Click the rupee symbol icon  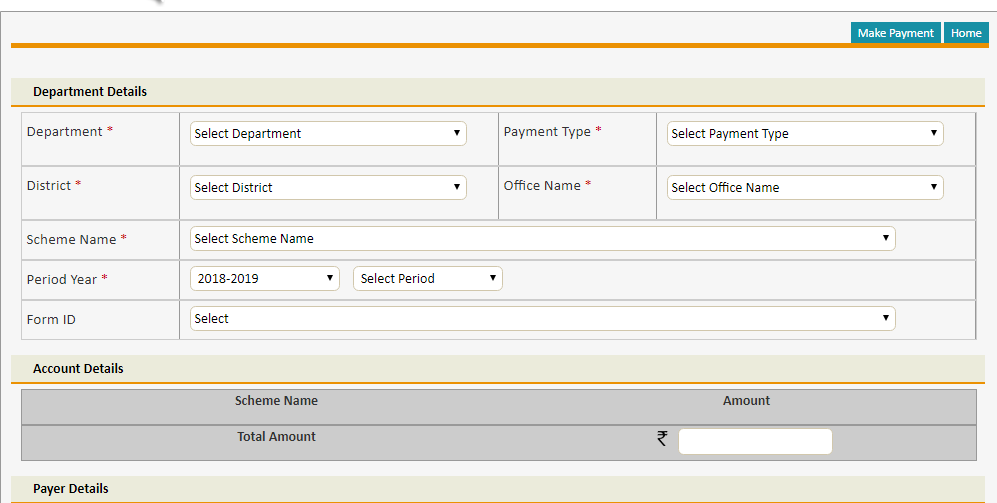(x=662, y=438)
